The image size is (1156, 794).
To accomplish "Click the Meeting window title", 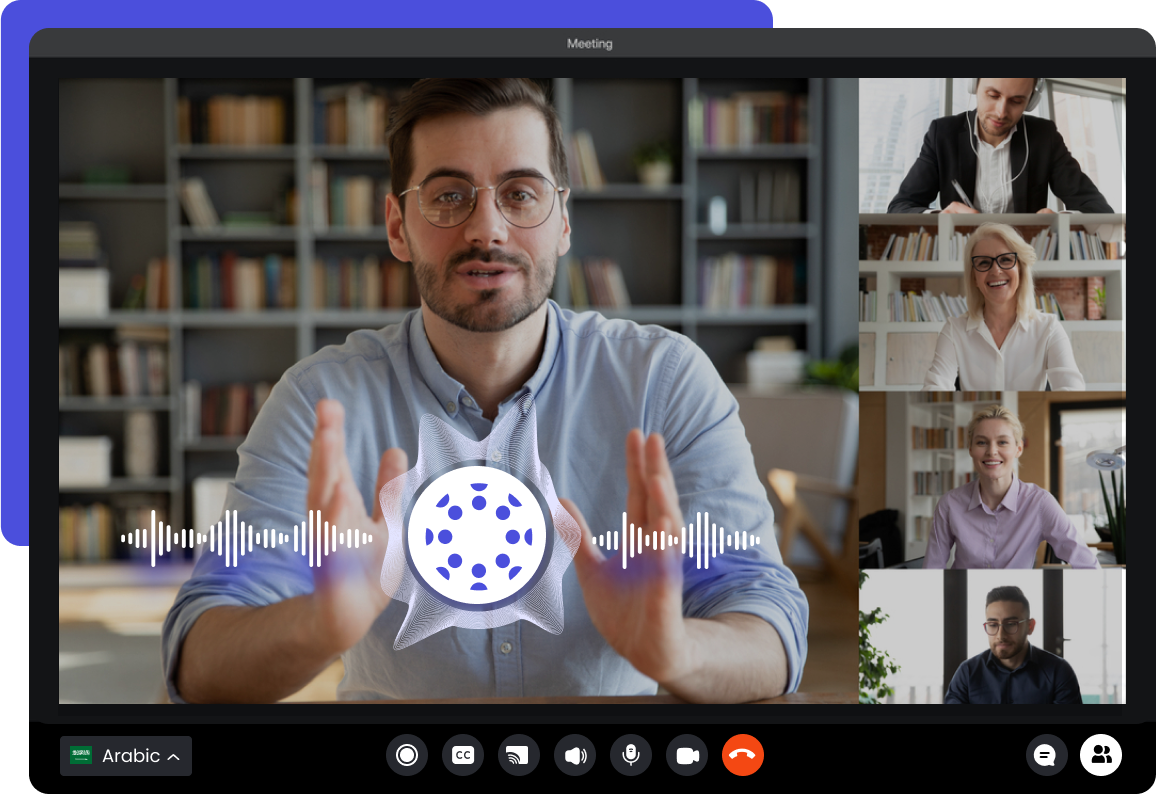I will point(589,43).
